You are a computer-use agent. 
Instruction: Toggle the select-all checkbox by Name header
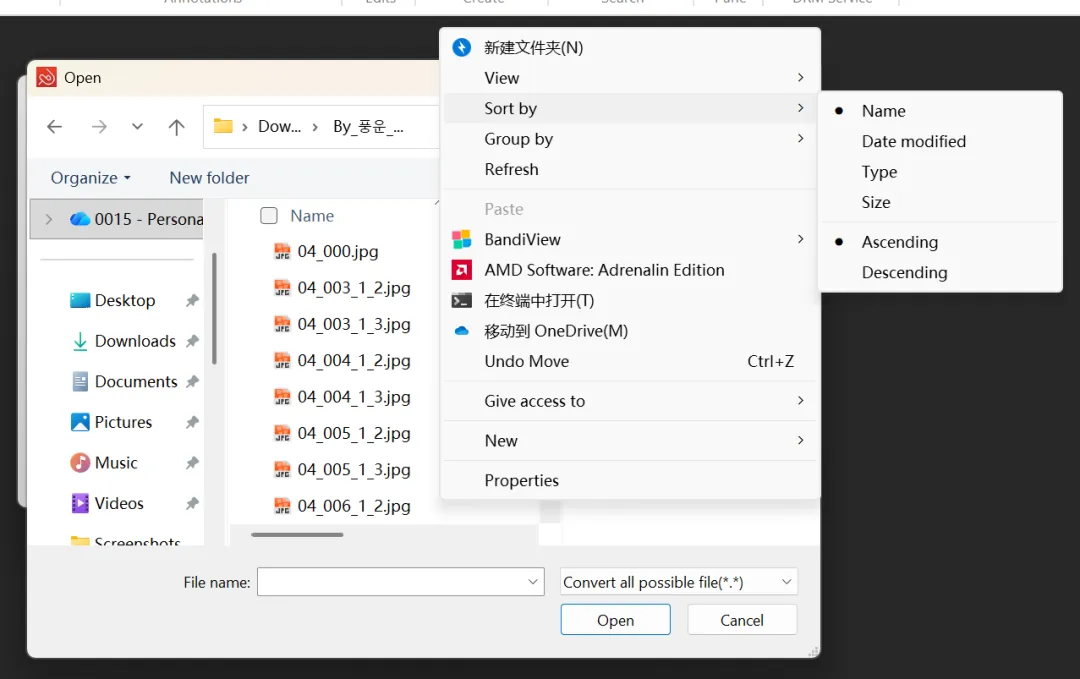(x=269, y=216)
